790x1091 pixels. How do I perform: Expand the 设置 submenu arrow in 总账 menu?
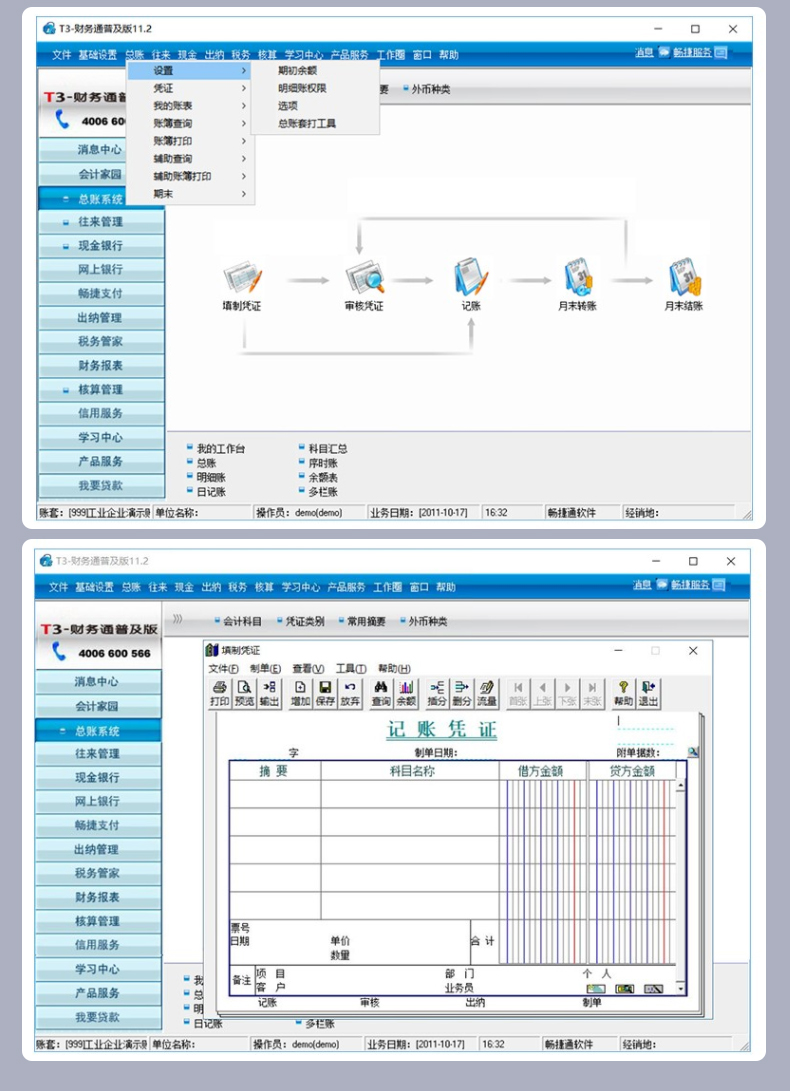tap(244, 70)
